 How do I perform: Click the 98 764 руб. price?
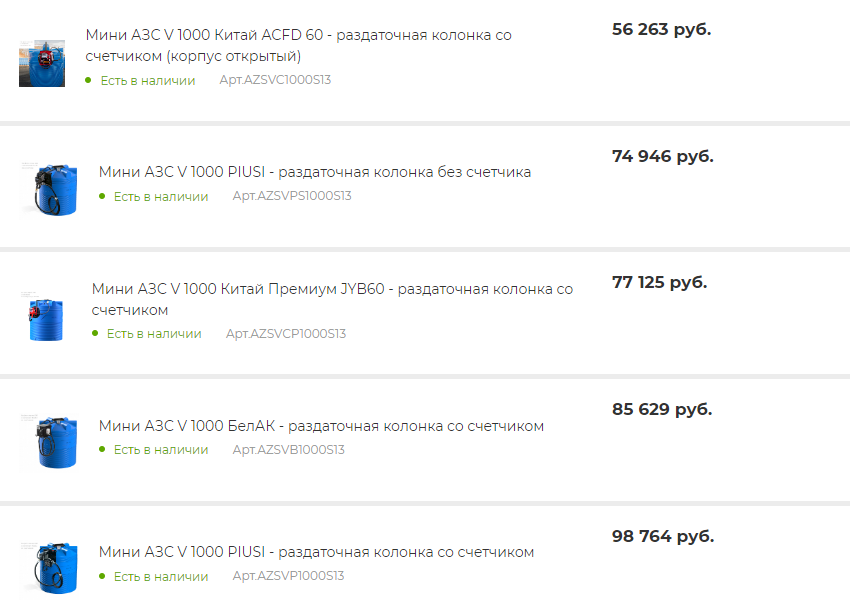[x=663, y=536]
